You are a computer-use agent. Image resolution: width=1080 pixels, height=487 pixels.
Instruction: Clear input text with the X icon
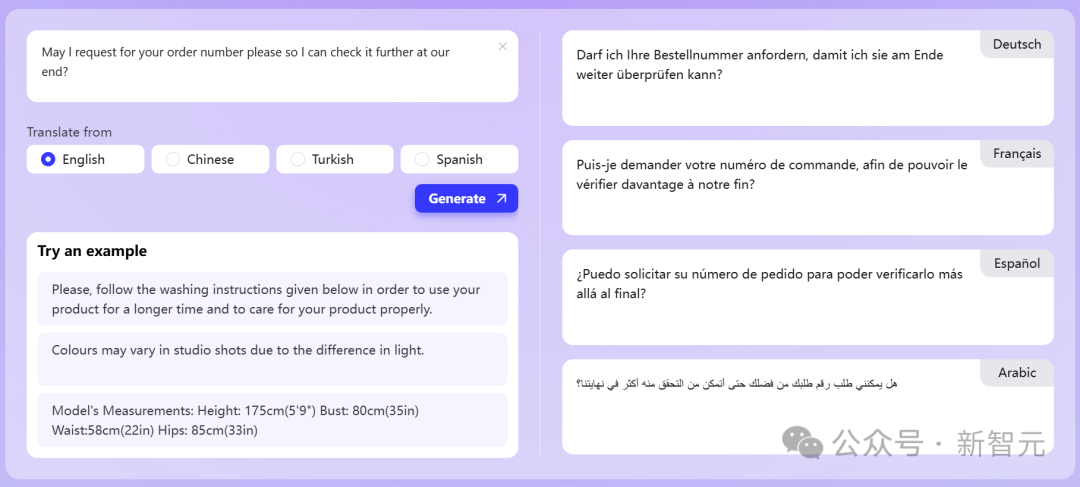point(503,46)
